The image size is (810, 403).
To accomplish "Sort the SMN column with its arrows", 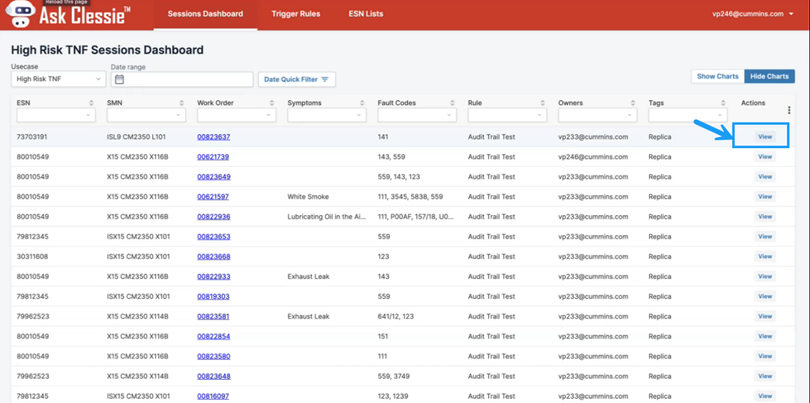I will click(x=182, y=103).
